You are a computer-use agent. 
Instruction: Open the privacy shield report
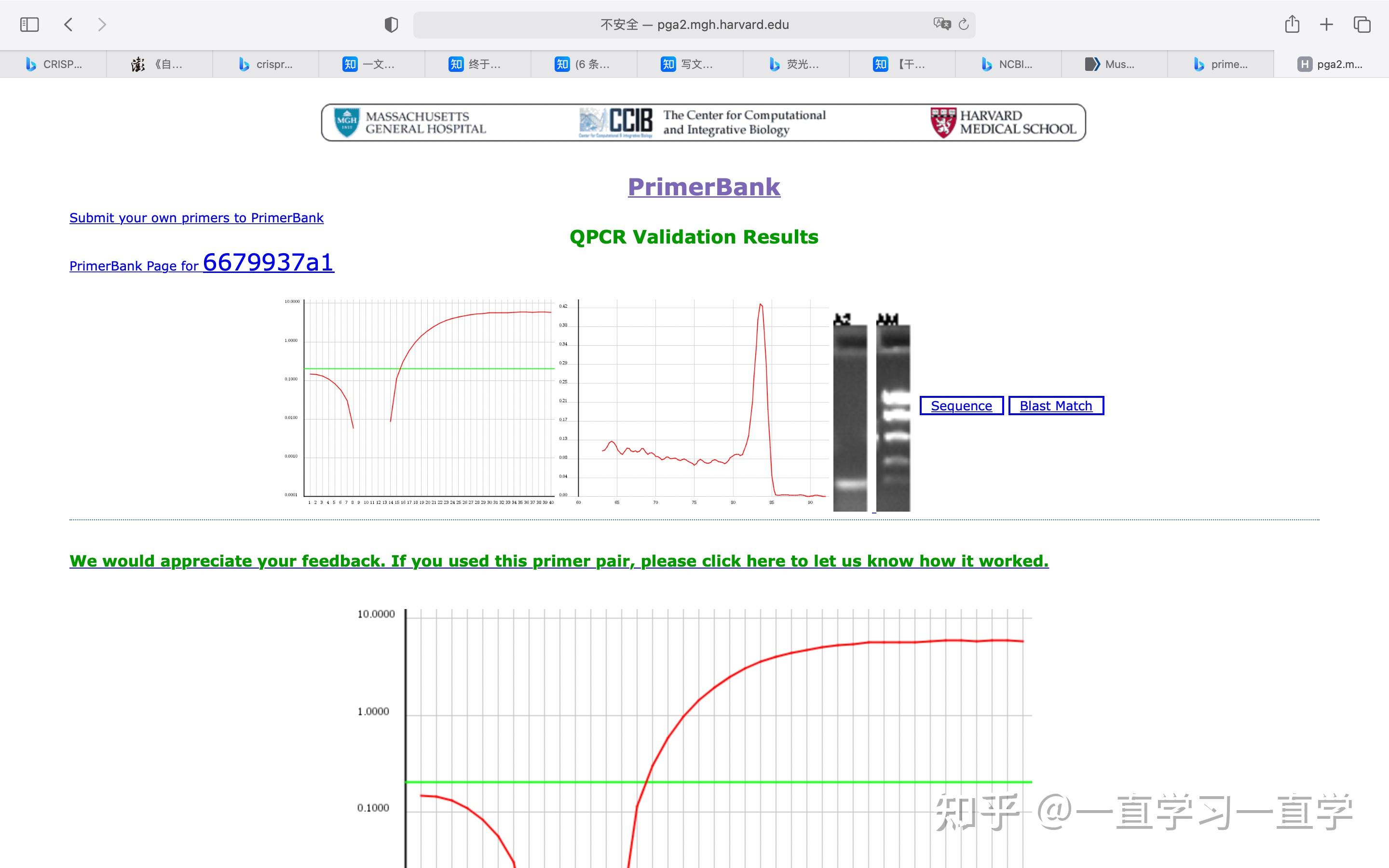point(391,24)
